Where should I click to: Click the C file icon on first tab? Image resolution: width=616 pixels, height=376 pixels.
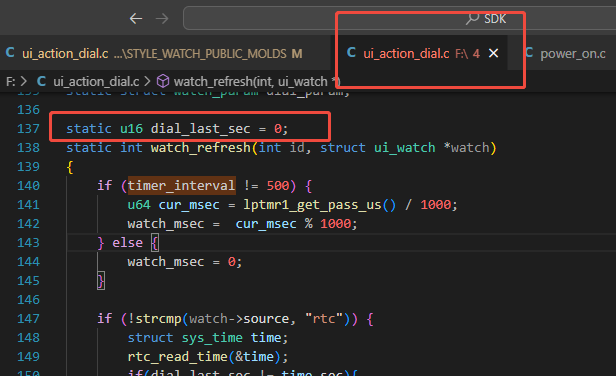coord(10,53)
